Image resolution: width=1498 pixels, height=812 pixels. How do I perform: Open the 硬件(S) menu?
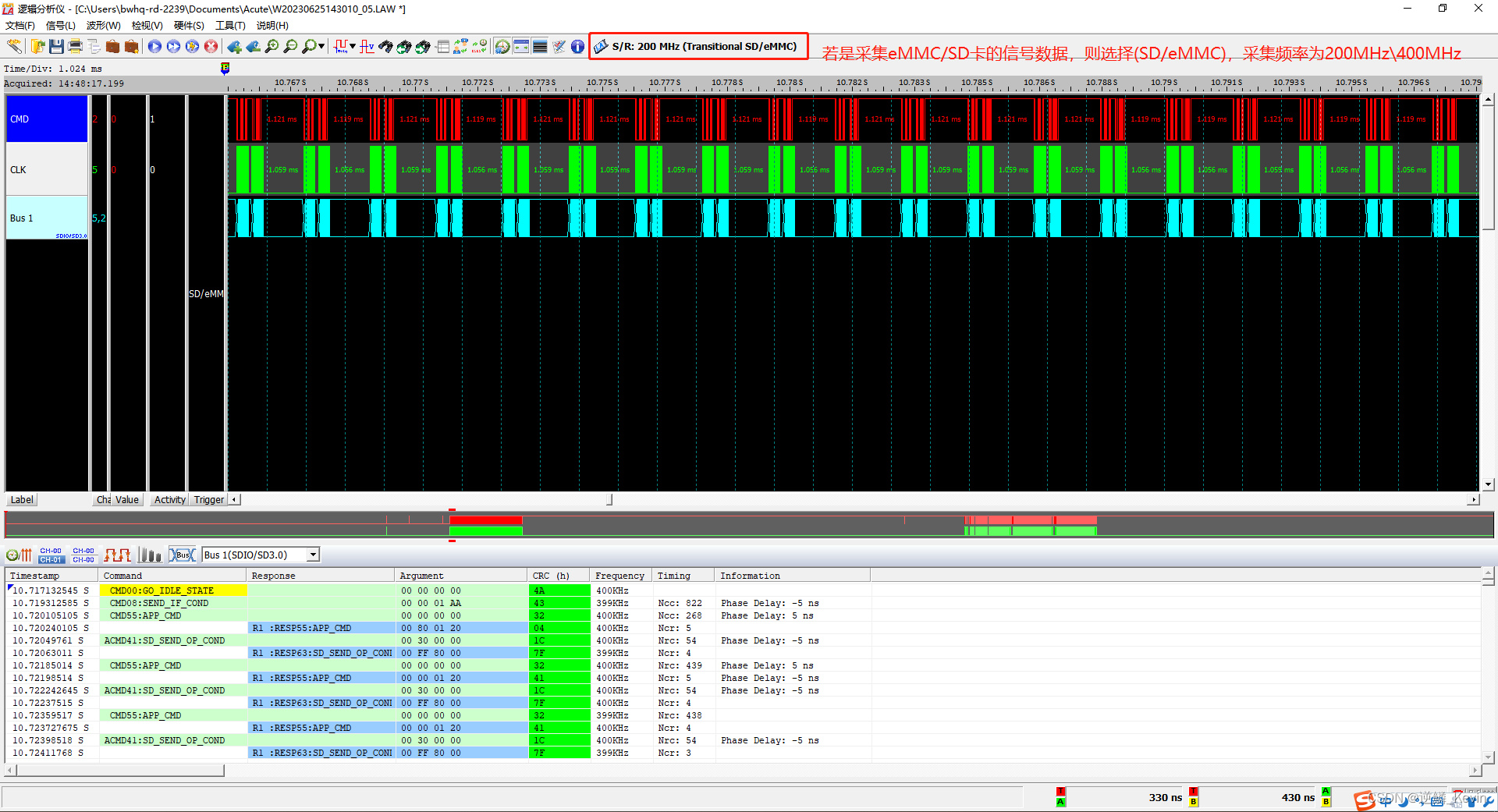click(189, 26)
